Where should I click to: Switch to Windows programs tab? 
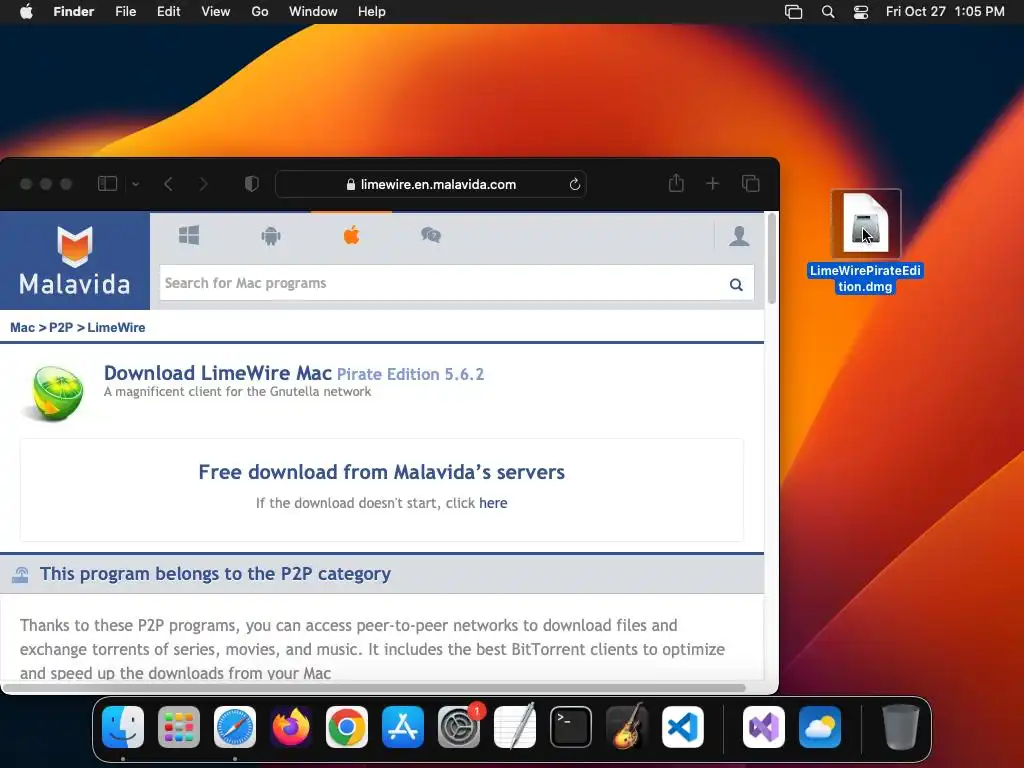[189, 235]
